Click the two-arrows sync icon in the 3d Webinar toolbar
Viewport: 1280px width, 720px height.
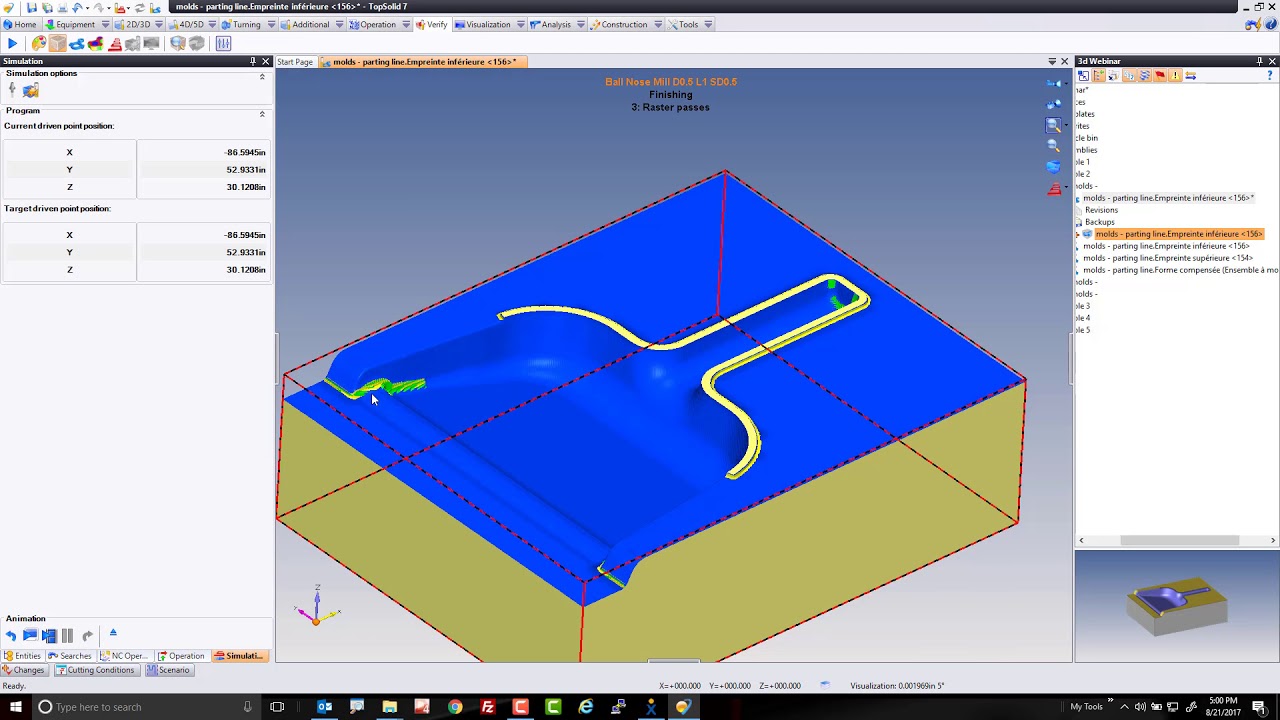point(1190,76)
